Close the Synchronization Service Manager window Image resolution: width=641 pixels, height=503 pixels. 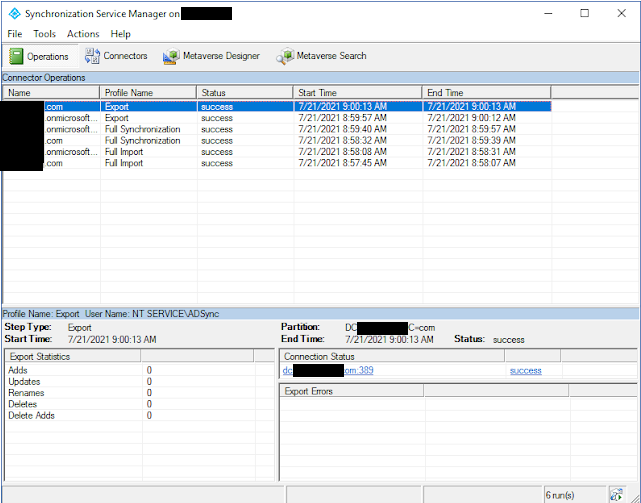(621, 13)
